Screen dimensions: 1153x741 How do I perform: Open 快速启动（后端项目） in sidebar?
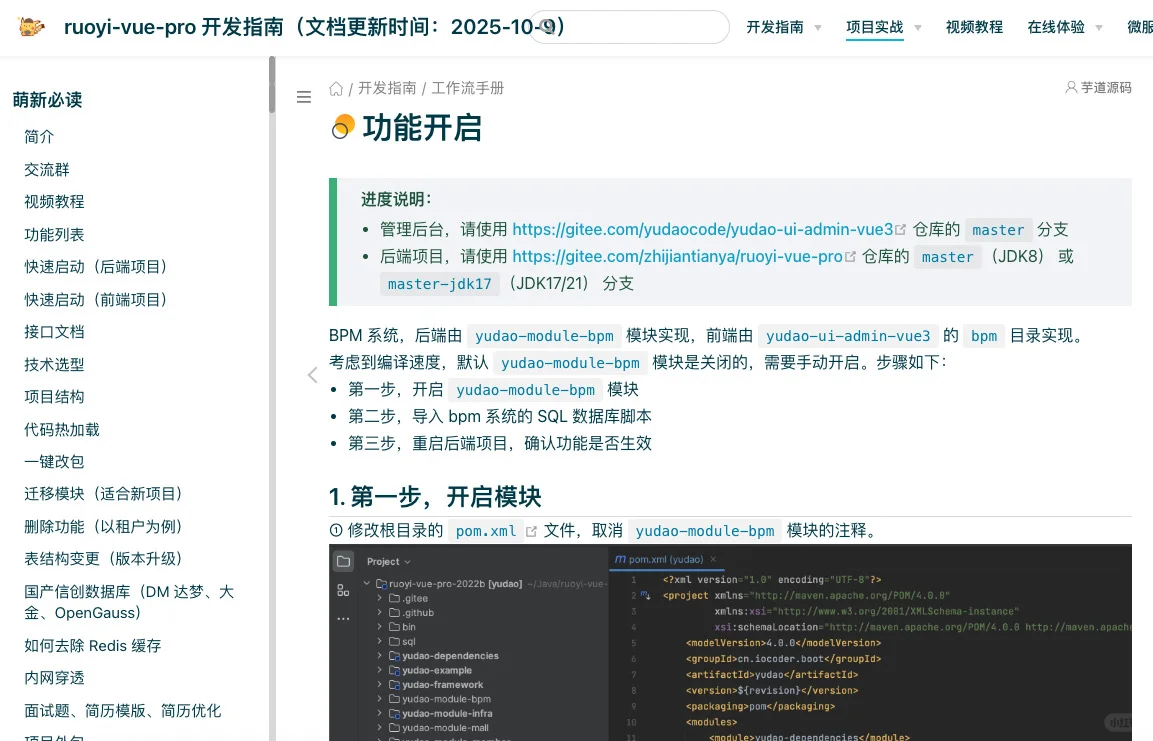pos(99,267)
